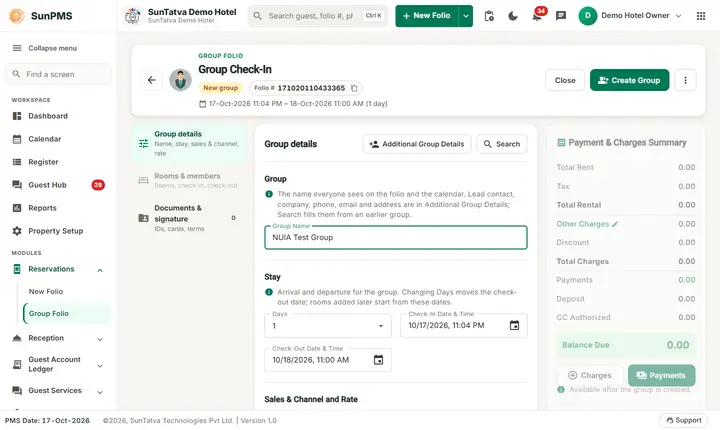Click the New group status tag
Image resolution: width=720 pixels, height=430 pixels.
point(220,88)
